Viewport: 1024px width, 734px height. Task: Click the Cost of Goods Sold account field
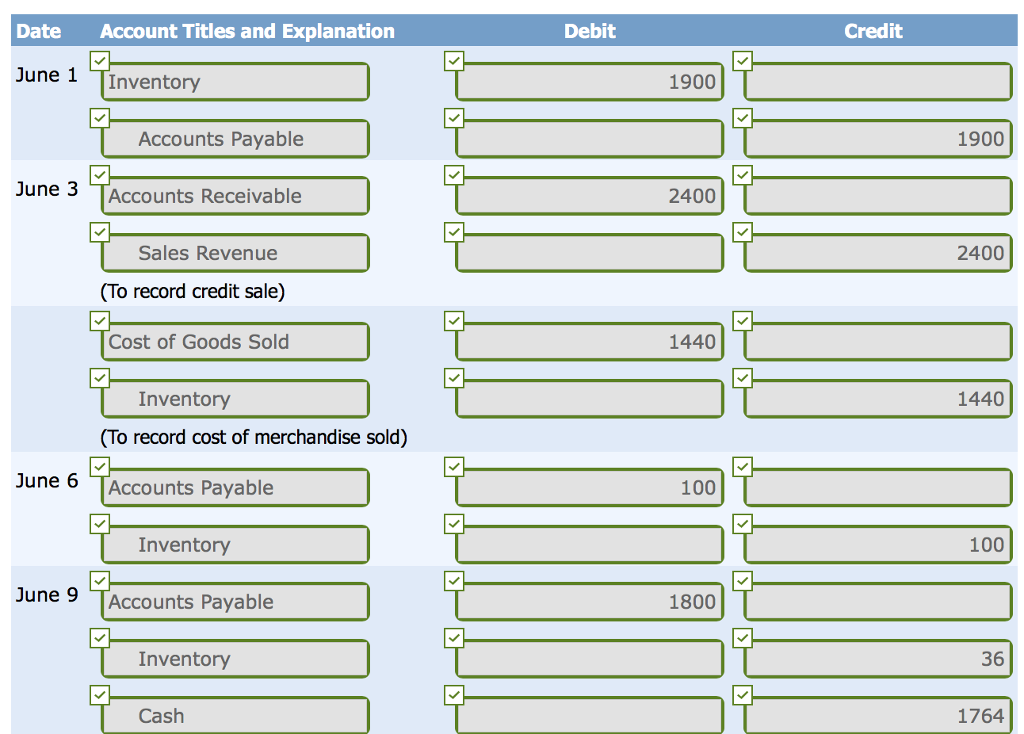(235, 342)
